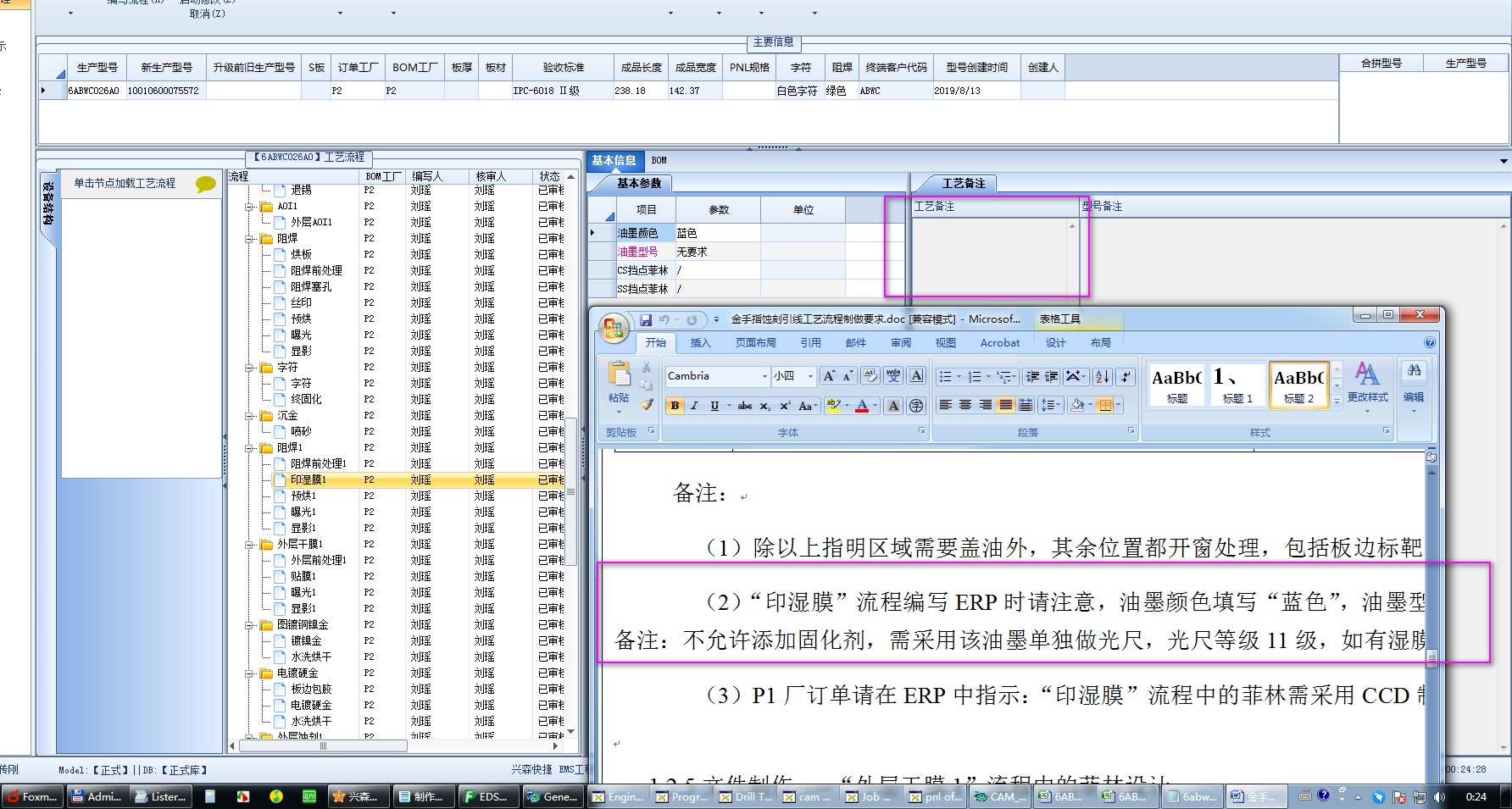1512x809 pixels.
Task: Open the Edit (编辑) find group
Action: pos(1414,385)
